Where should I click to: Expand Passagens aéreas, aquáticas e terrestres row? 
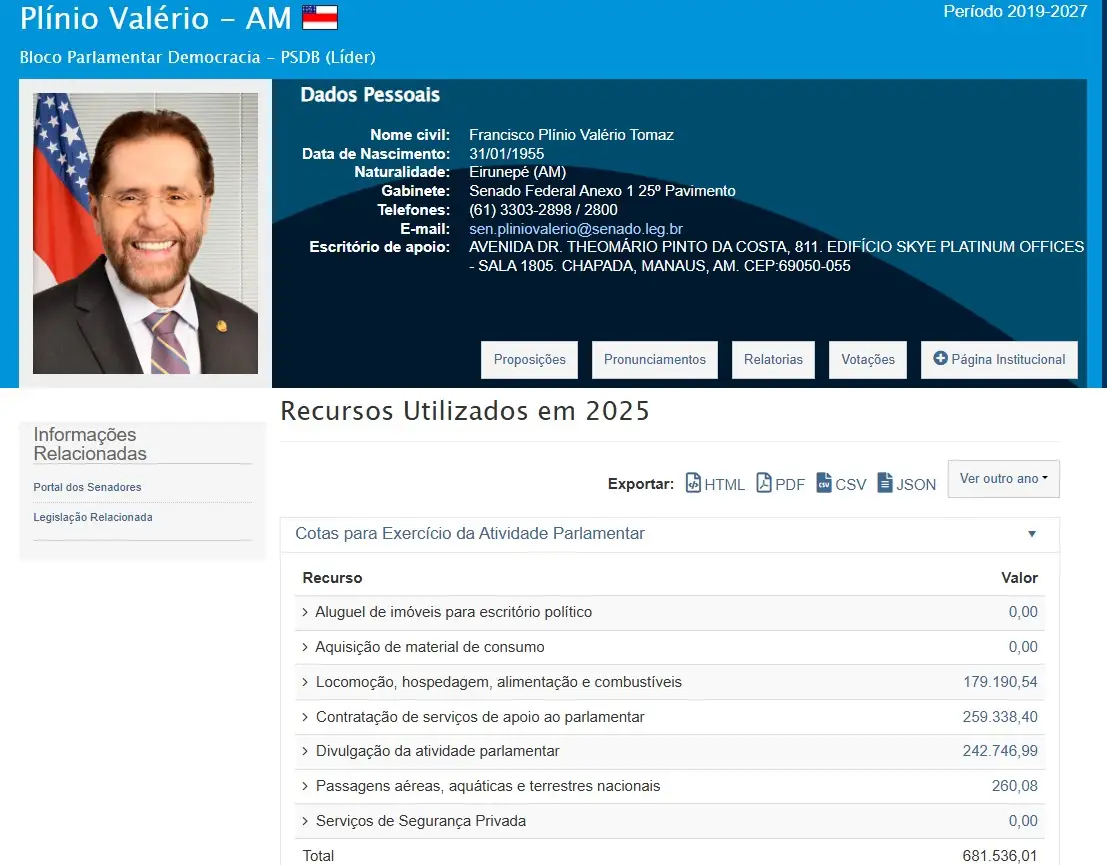coord(305,786)
